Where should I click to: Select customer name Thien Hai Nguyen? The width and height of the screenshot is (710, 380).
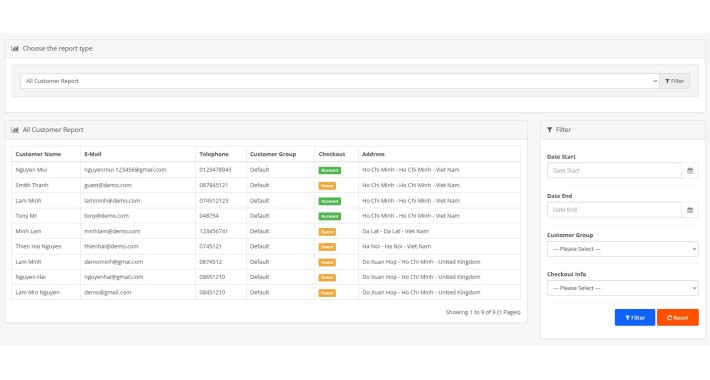[38, 246]
